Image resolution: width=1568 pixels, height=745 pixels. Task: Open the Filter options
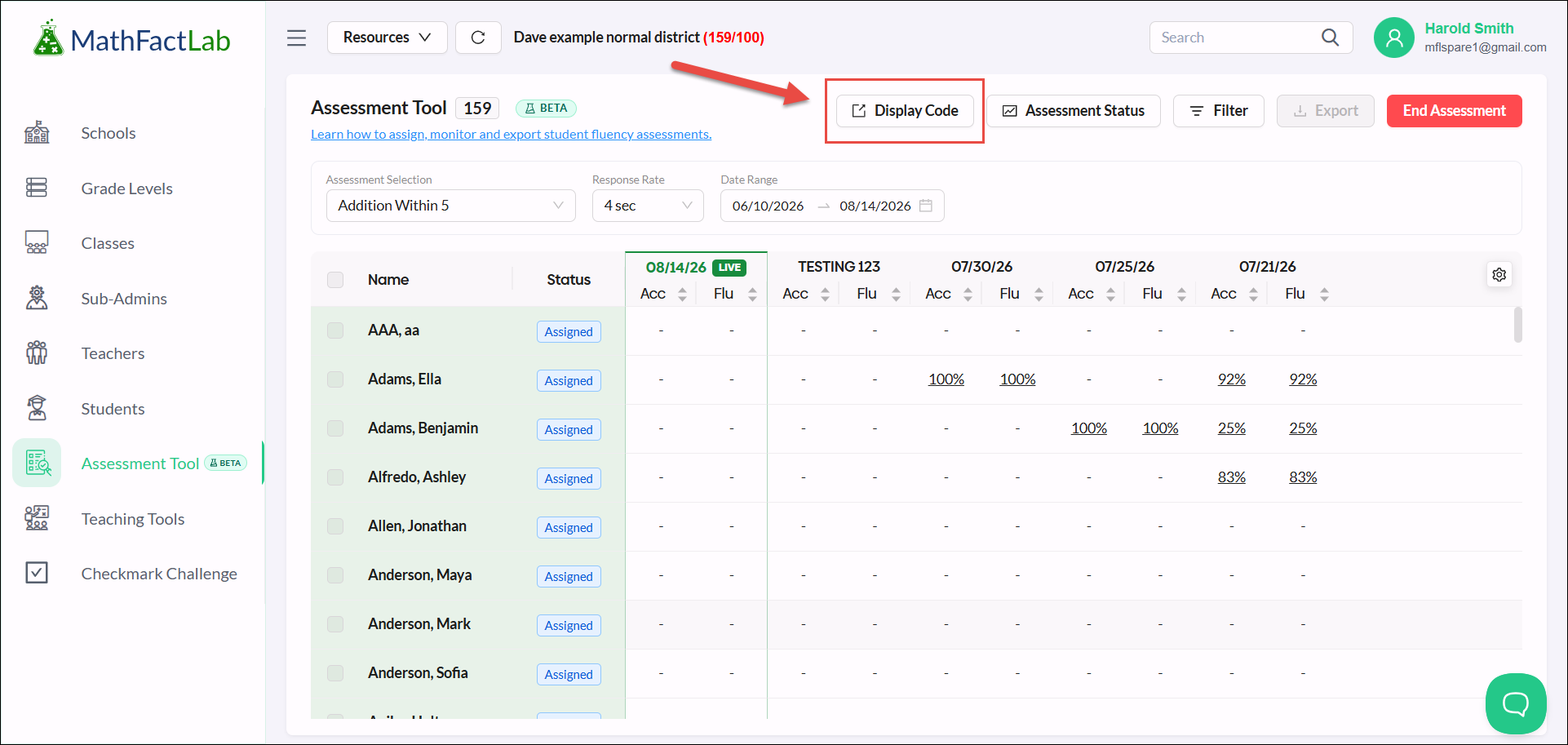(x=1219, y=111)
